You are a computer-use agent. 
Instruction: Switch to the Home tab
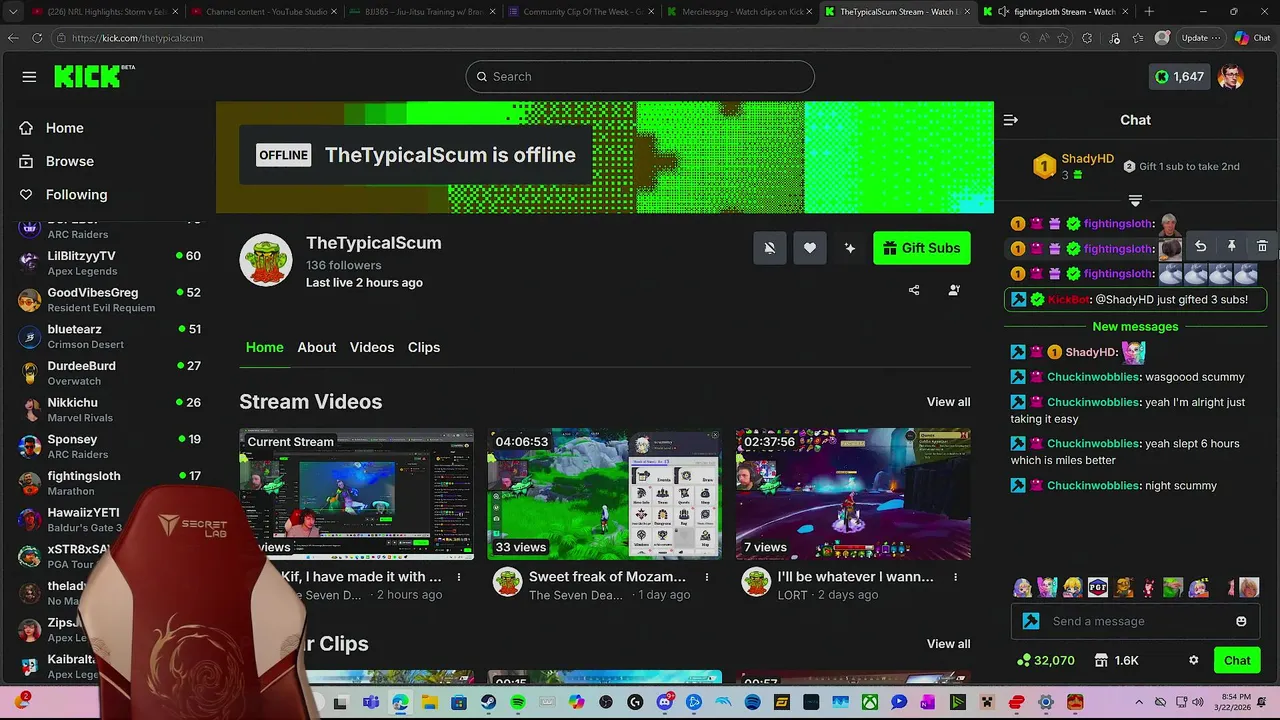265,347
